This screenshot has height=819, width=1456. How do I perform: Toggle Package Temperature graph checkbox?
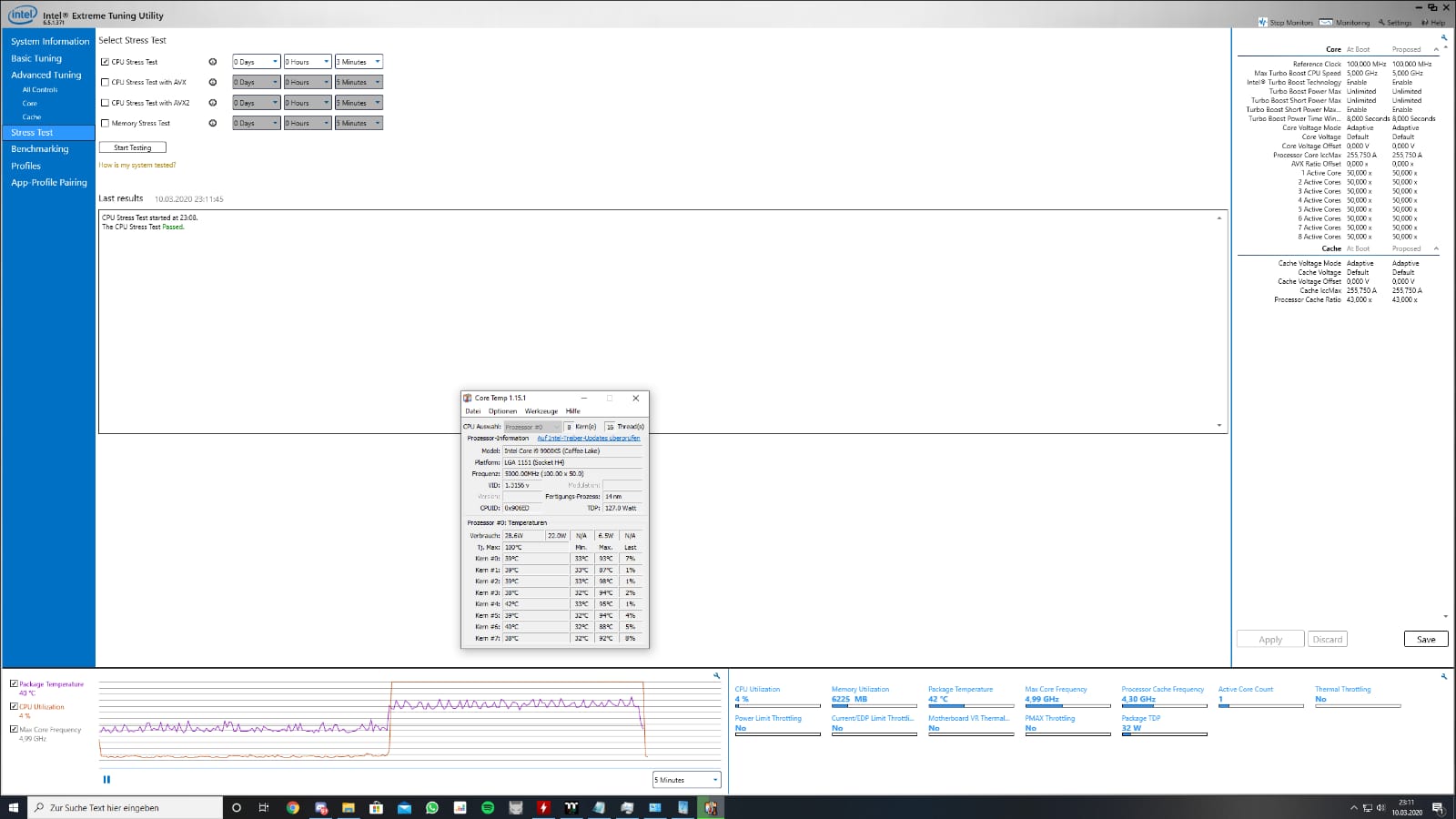14,683
